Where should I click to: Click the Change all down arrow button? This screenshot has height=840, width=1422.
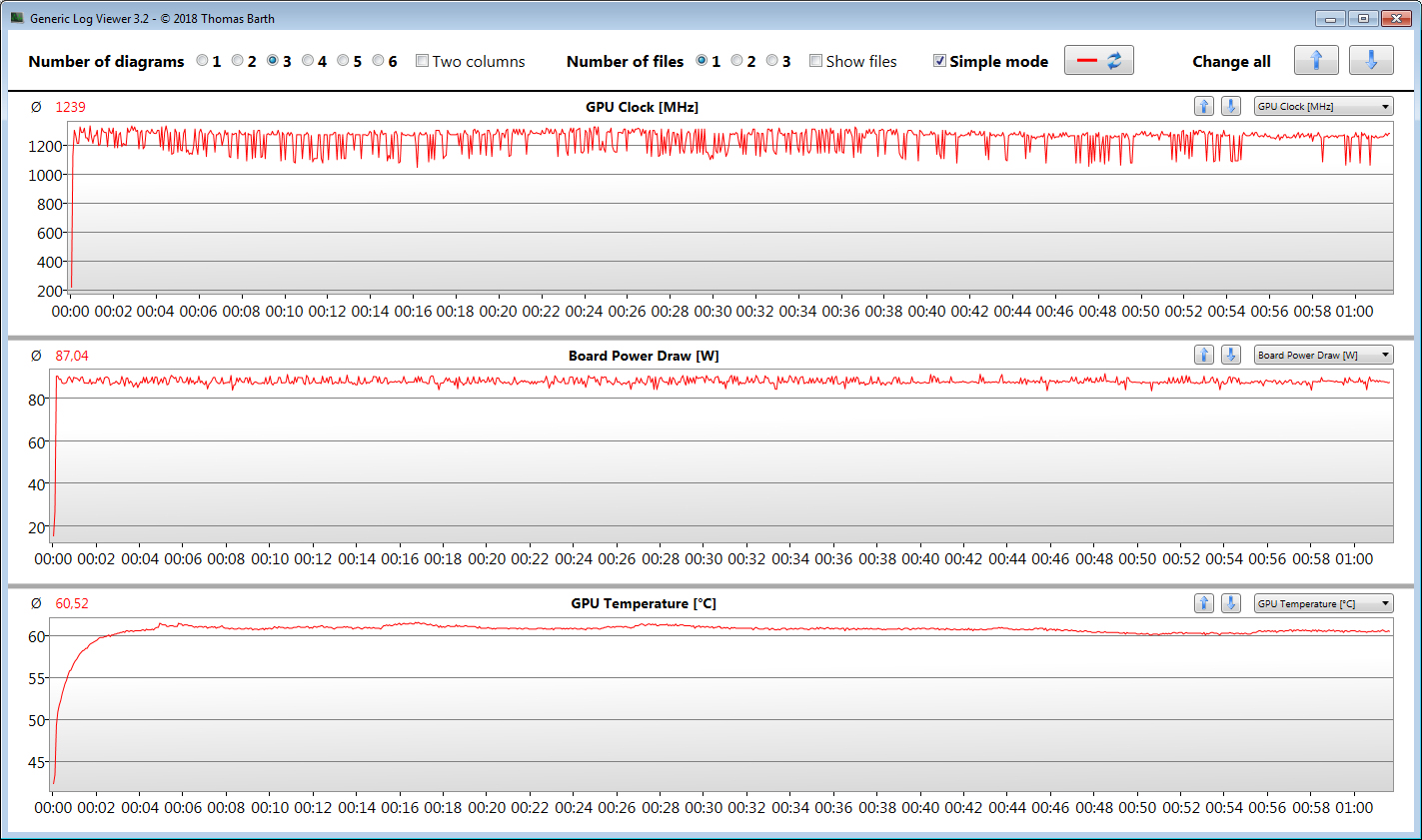coord(1371,61)
